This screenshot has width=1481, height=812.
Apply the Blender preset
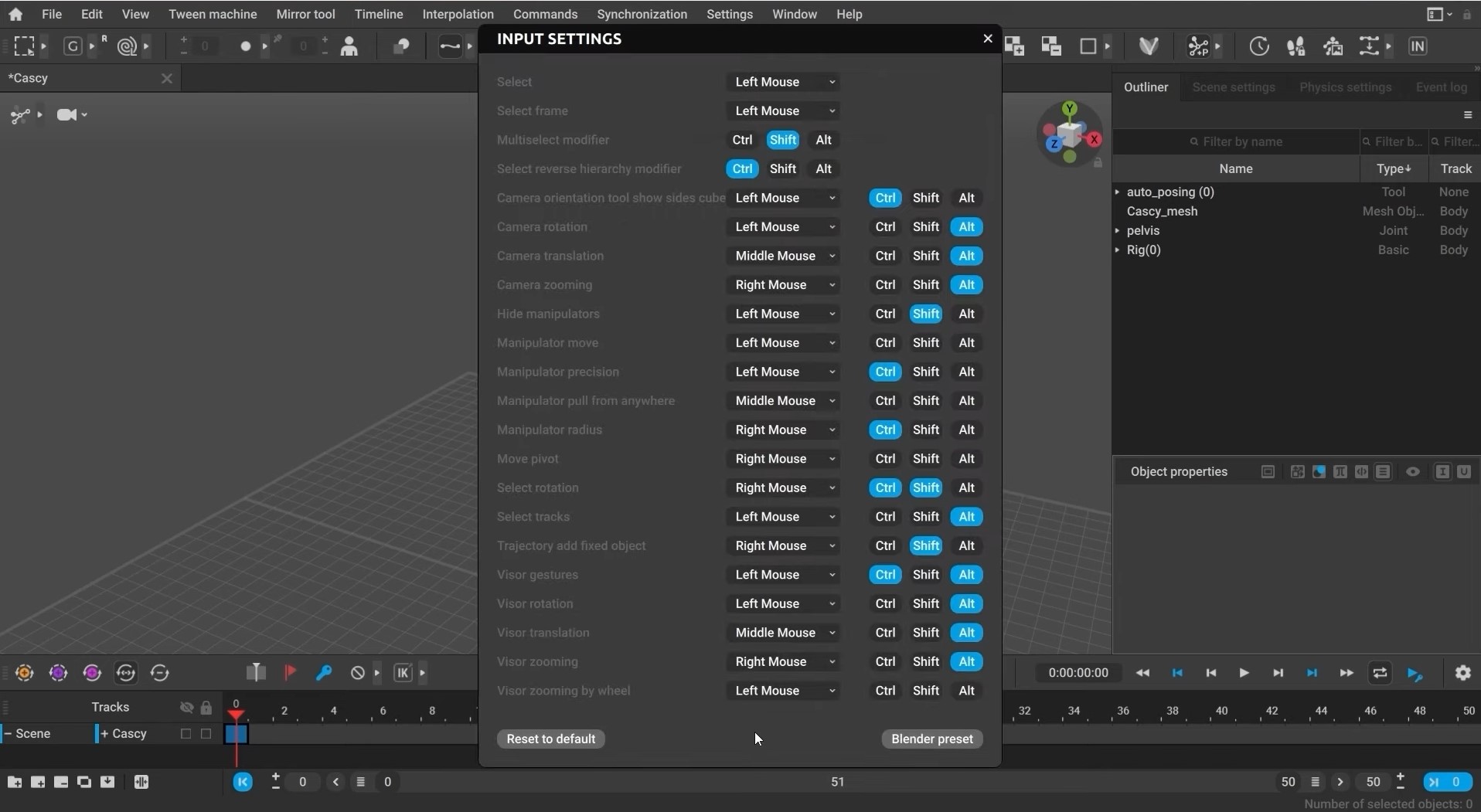tap(931, 739)
